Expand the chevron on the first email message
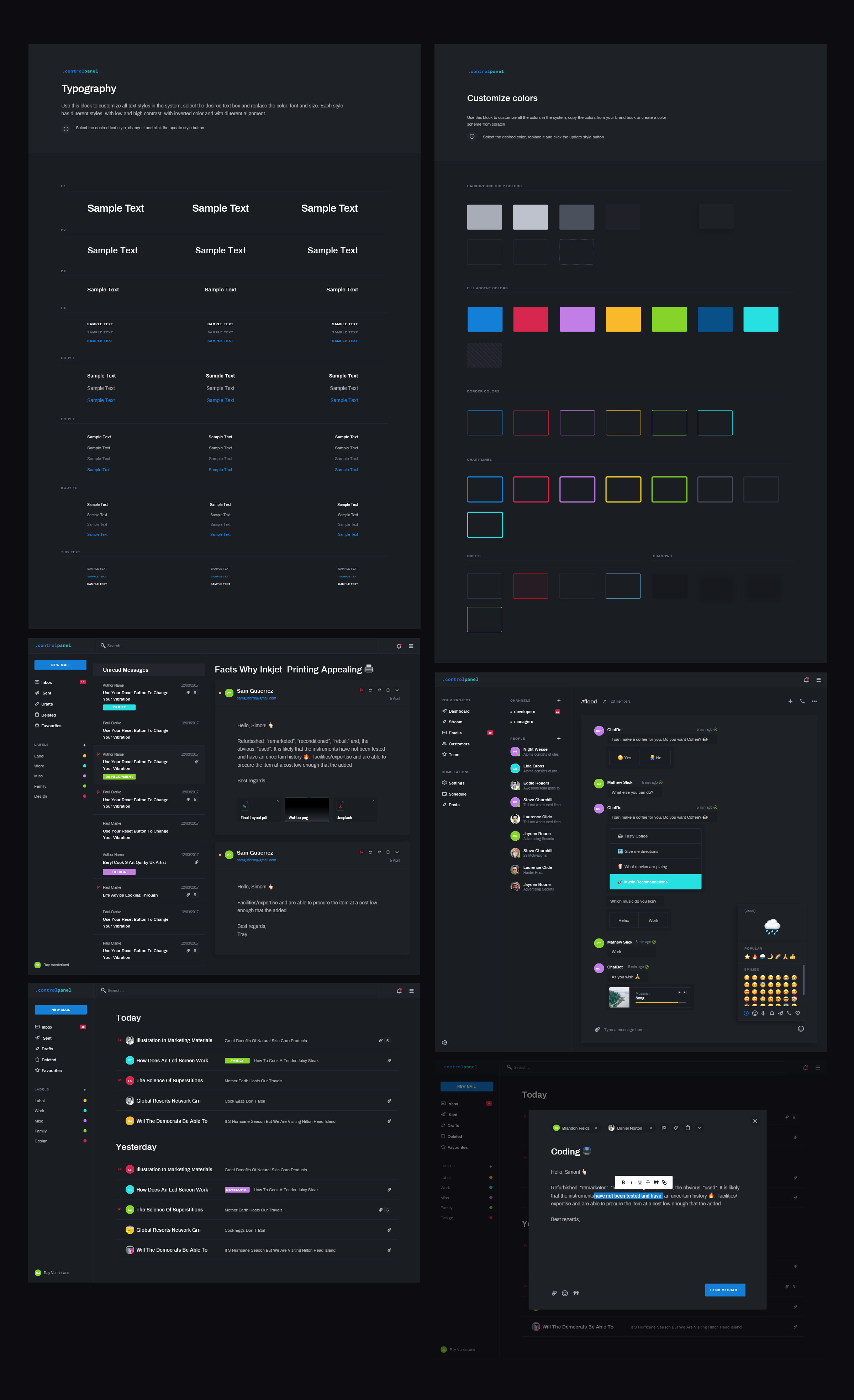 pos(397,689)
